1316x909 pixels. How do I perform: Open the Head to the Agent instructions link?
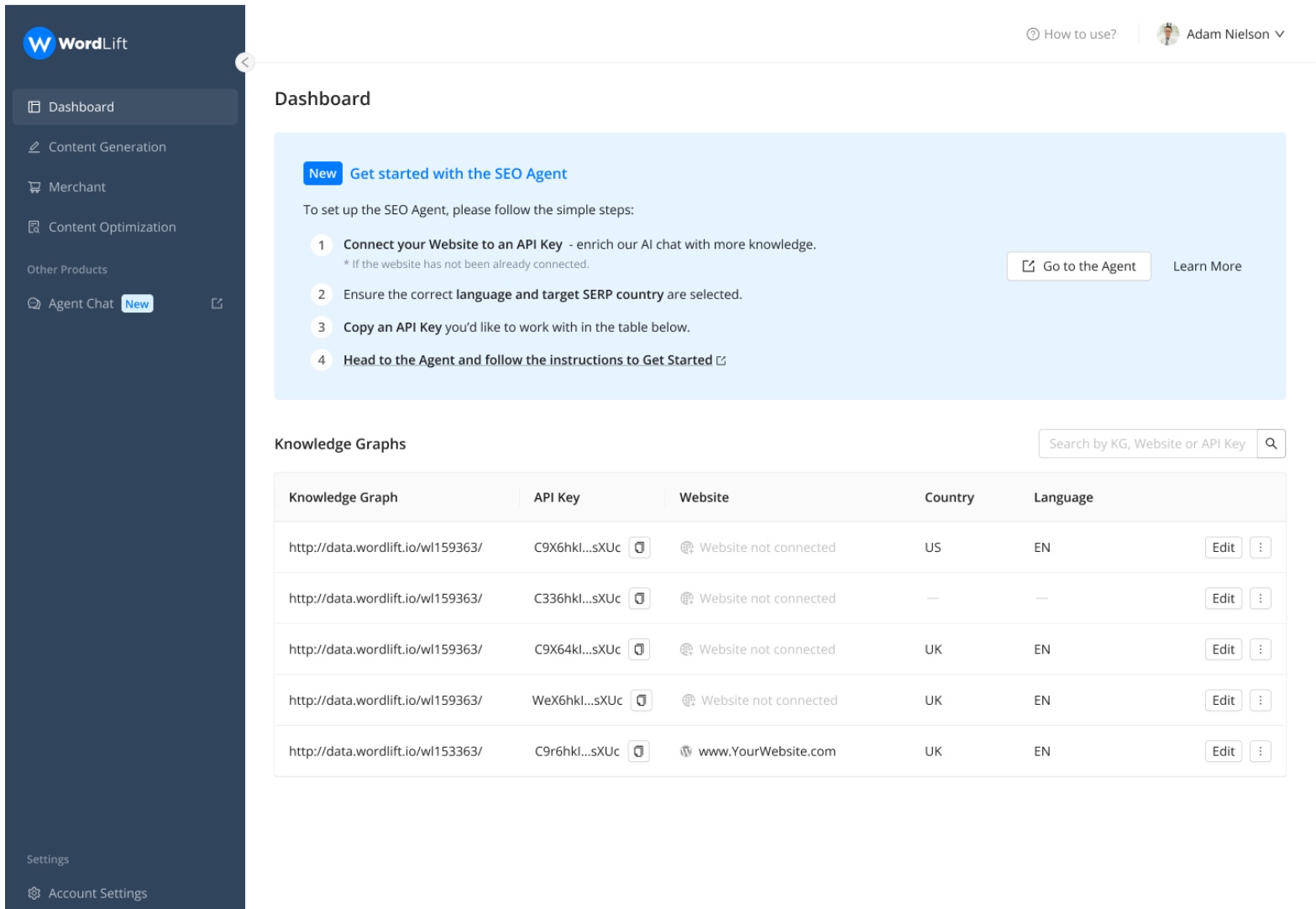534,360
